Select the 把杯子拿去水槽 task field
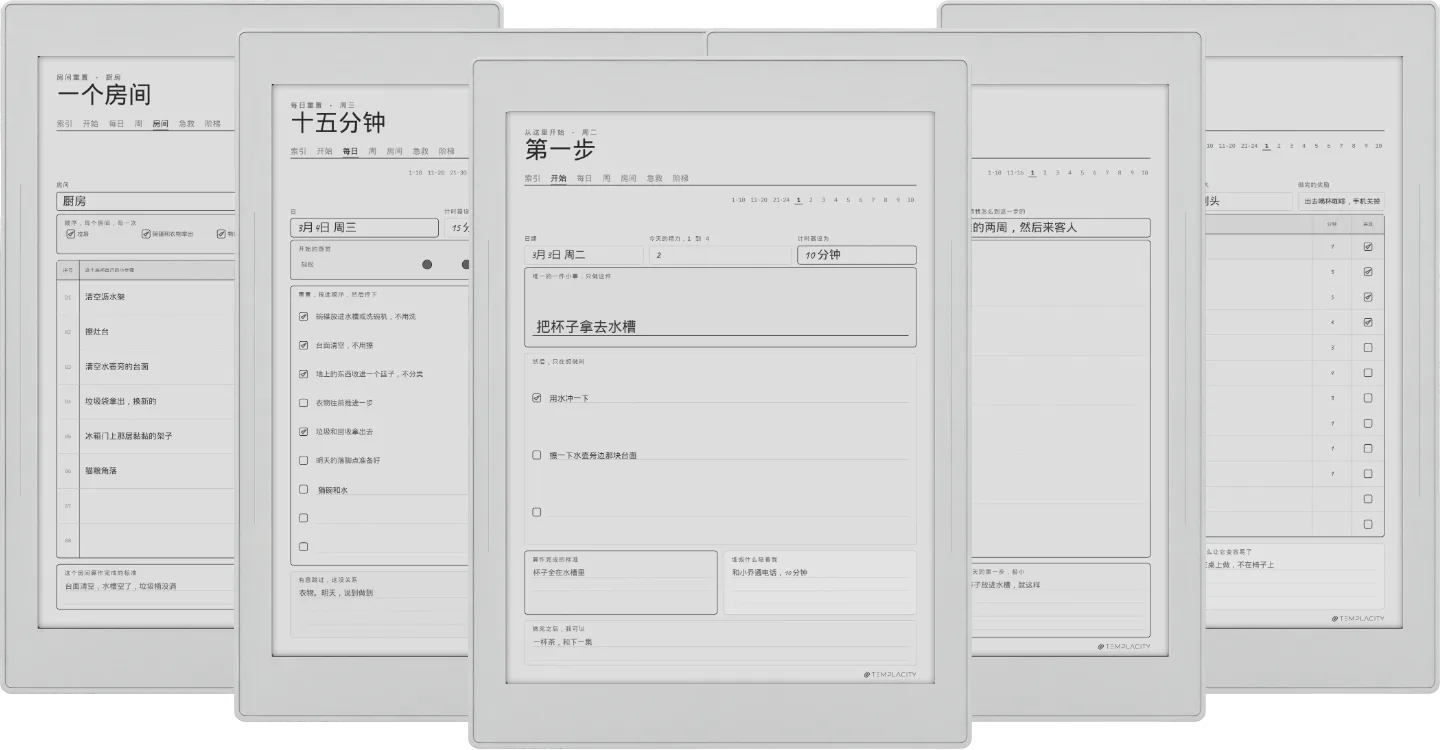This screenshot has height=750, width=1440. [720, 307]
